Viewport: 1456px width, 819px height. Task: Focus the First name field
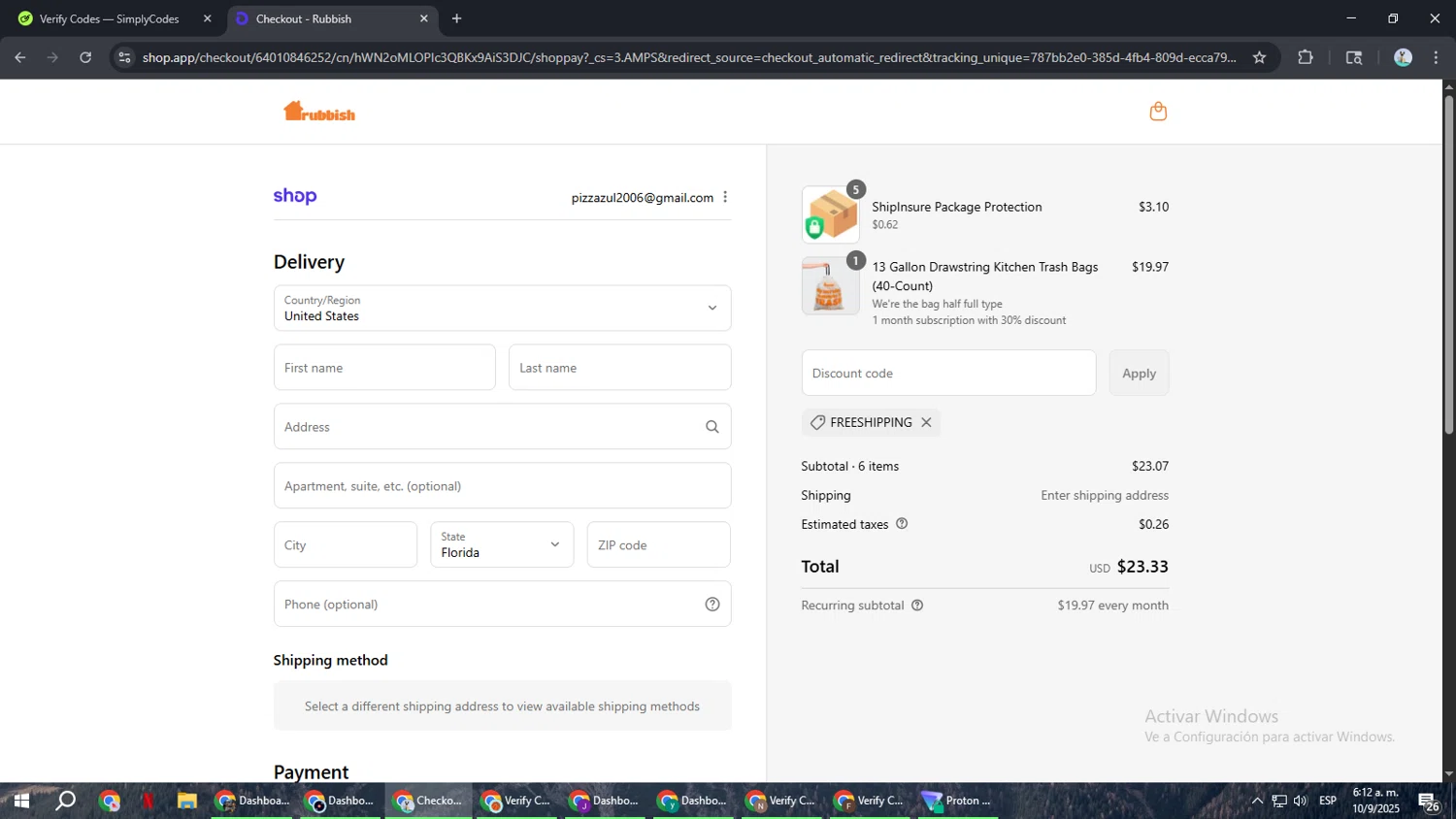click(384, 368)
